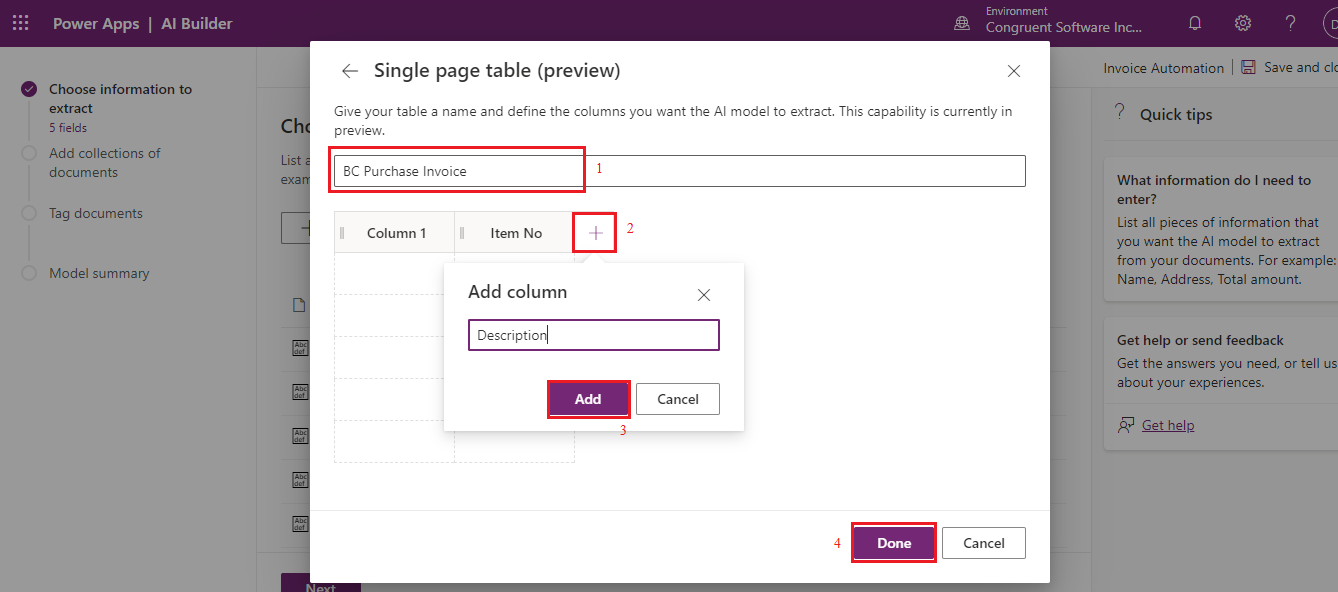The width and height of the screenshot is (1338, 592).
Task: Open the Get help link
Action: (x=1168, y=425)
